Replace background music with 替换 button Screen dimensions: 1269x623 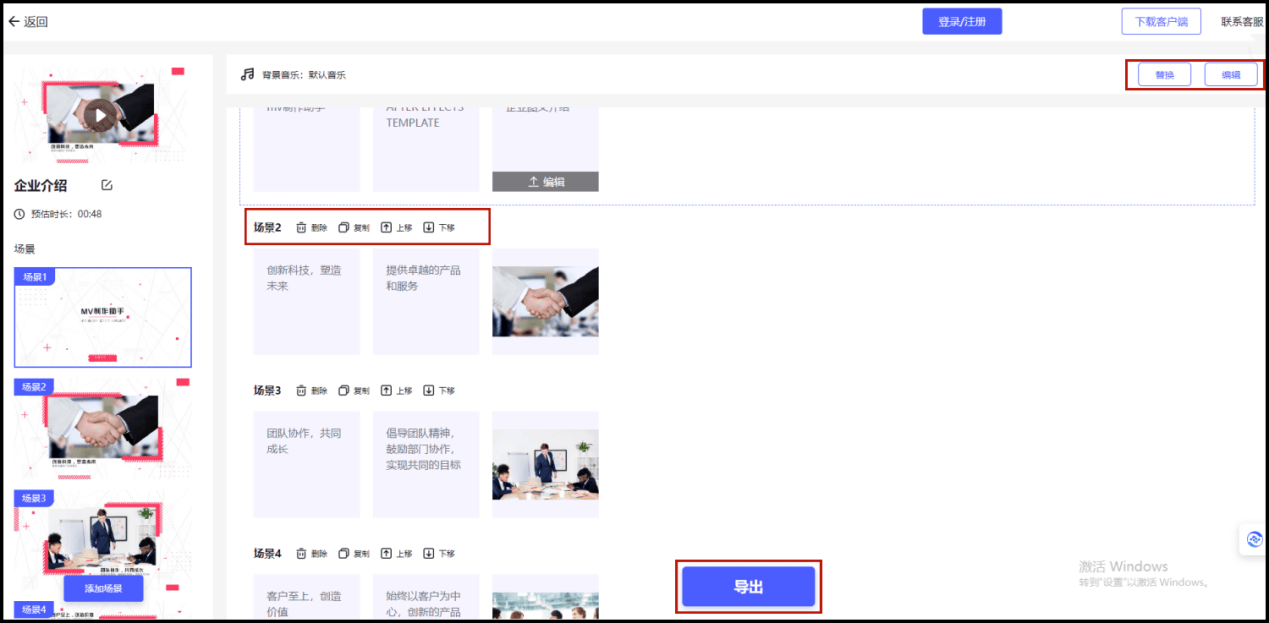tap(1165, 75)
